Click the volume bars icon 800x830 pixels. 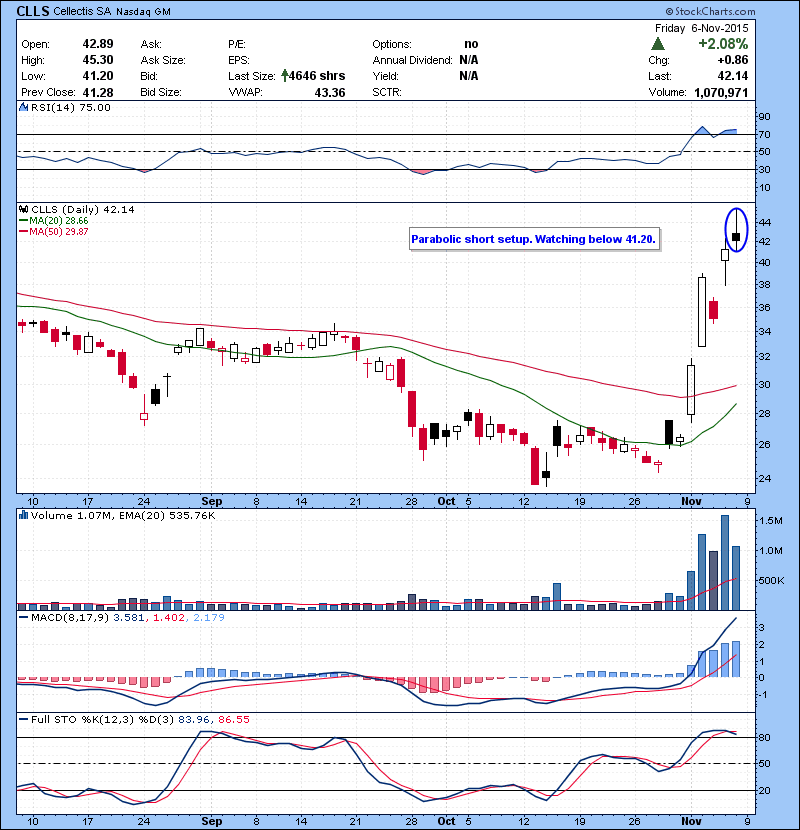23,515
